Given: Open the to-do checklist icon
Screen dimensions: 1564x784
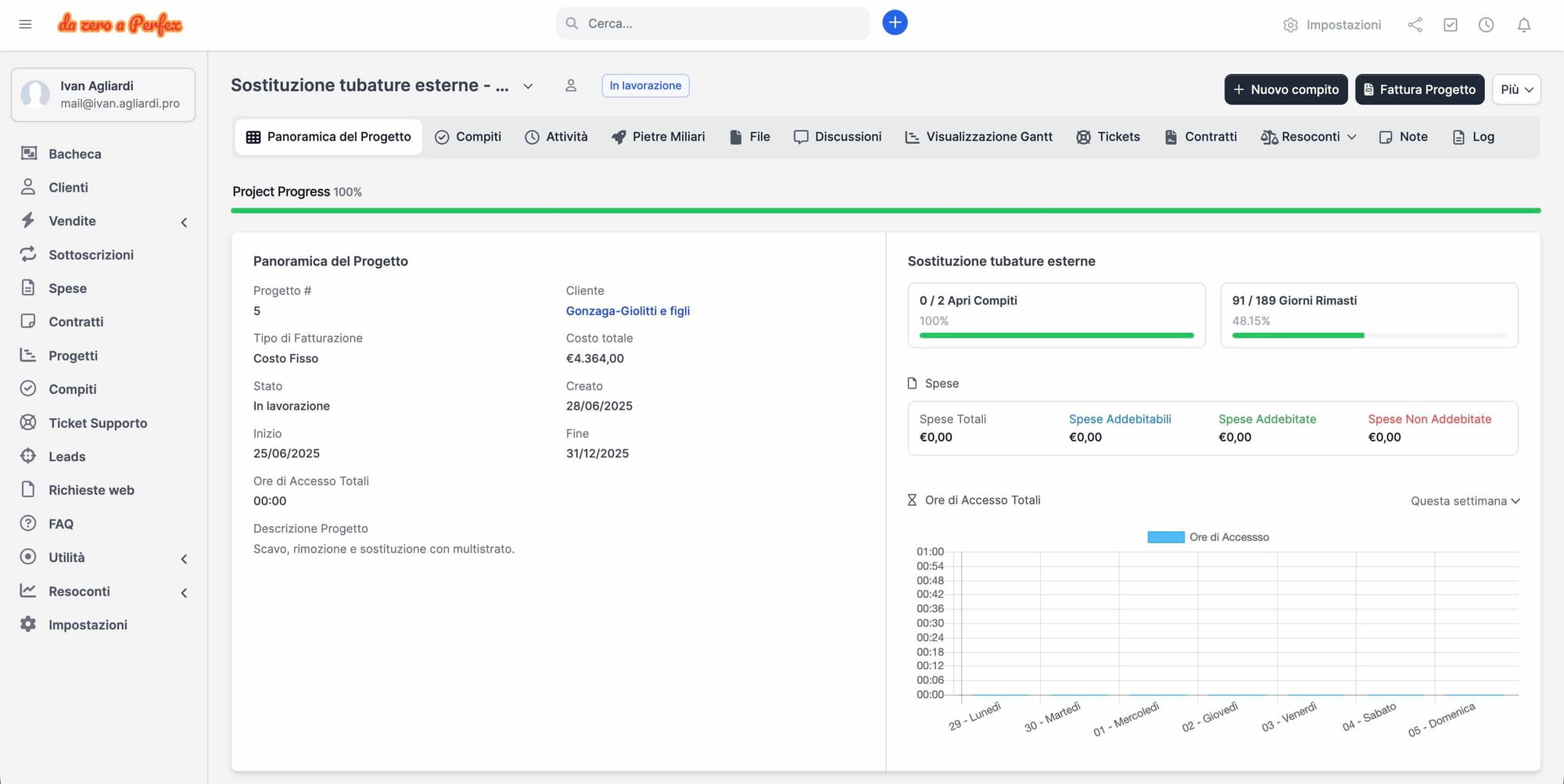Looking at the screenshot, I should 1451,25.
